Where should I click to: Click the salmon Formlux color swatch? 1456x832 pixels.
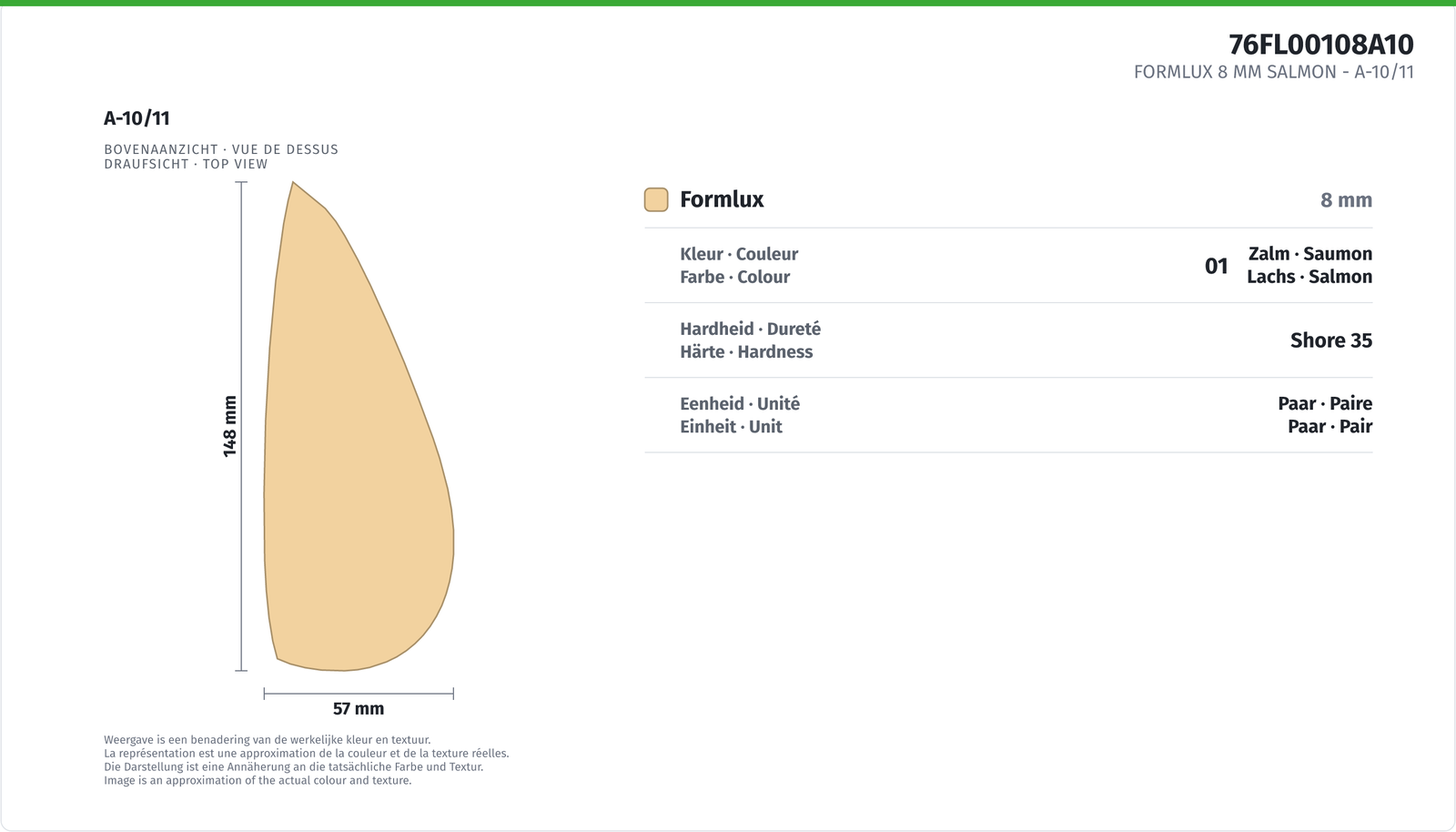[656, 199]
